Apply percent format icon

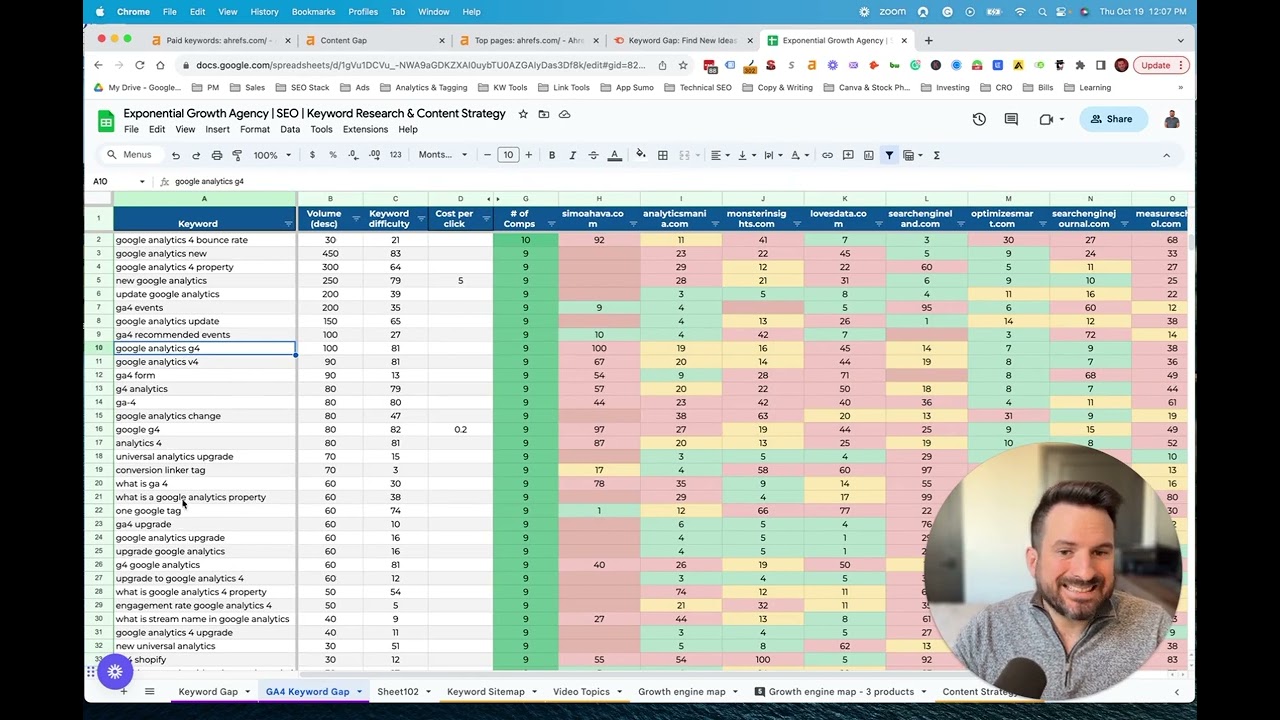point(333,155)
